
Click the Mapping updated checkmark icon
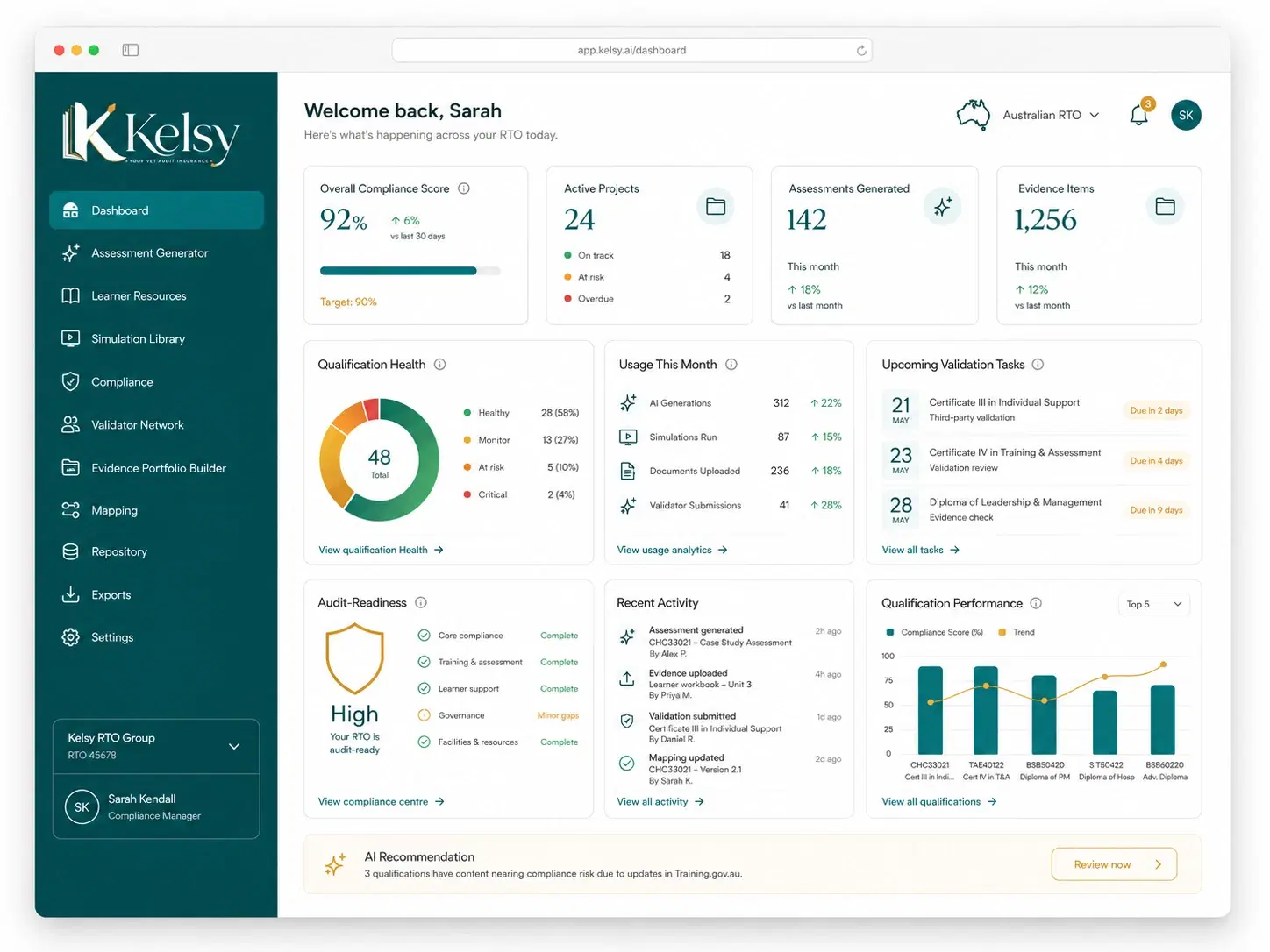pyautogui.click(x=627, y=763)
